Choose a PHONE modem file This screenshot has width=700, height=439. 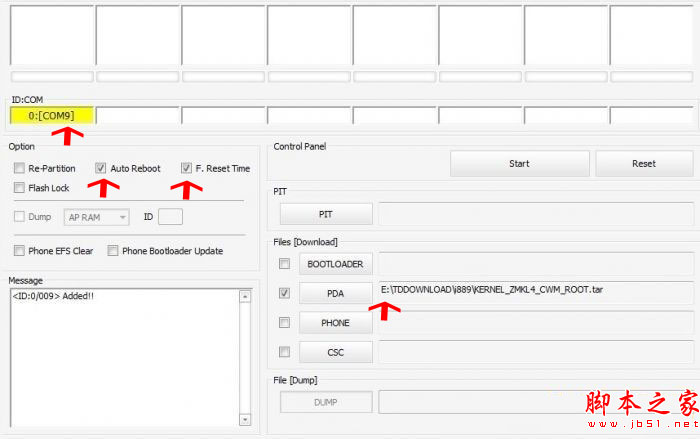[335, 322]
